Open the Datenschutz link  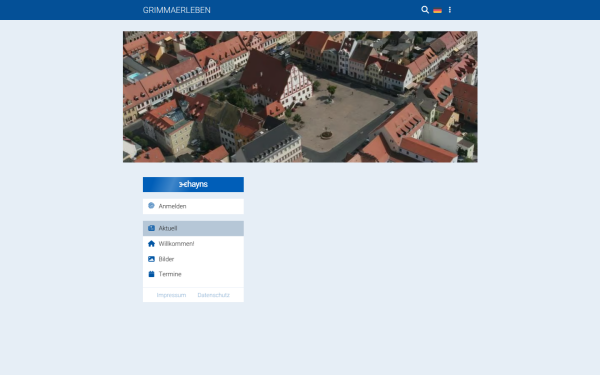coord(214,295)
